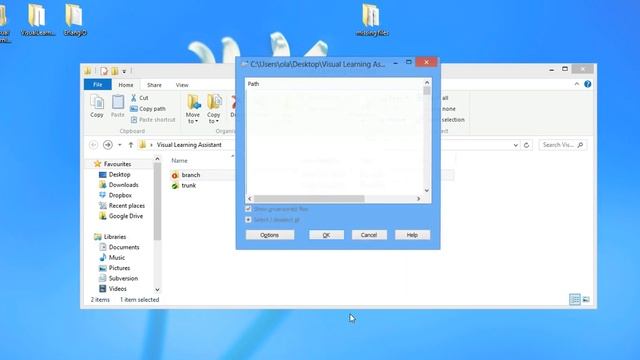Open Documents library
Viewport: 640px width, 360px height.
click(x=124, y=247)
